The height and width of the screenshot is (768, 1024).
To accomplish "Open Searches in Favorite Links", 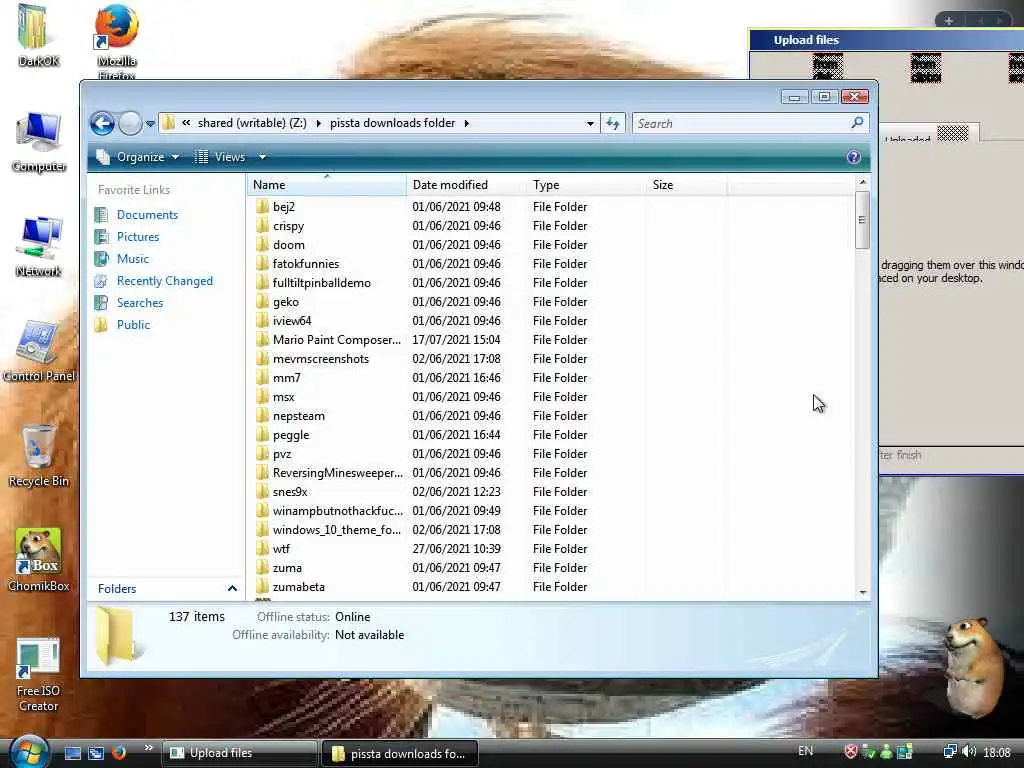I will 140,302.
